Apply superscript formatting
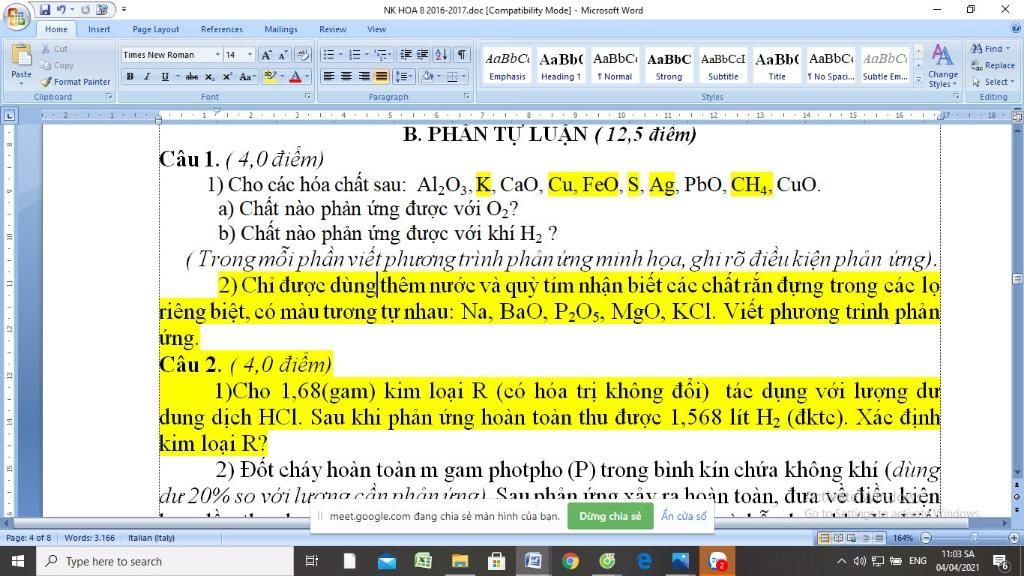 tap(227, 76)
